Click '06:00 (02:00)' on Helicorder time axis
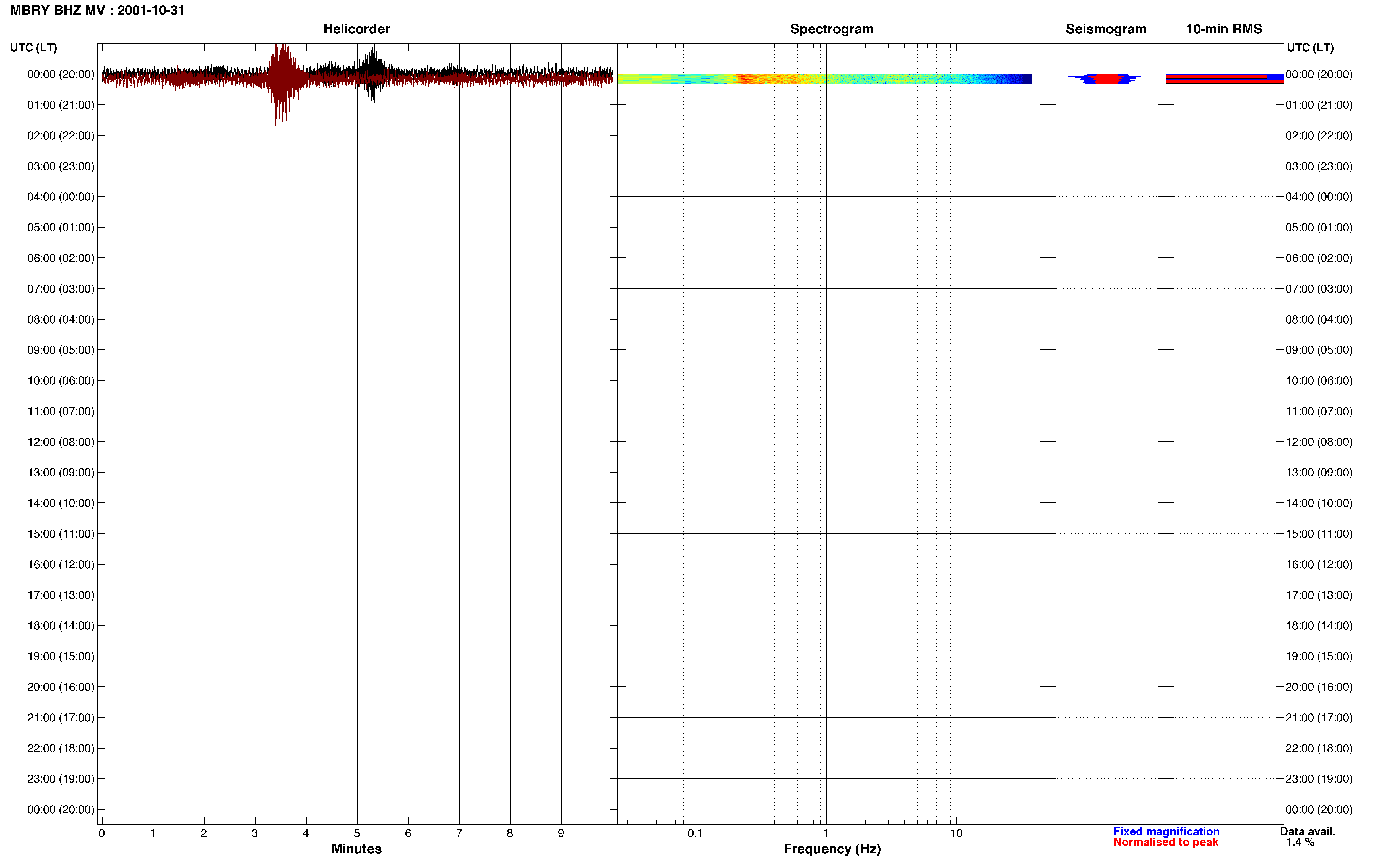This screenshot has width=1388, height=868. (61, 258)
